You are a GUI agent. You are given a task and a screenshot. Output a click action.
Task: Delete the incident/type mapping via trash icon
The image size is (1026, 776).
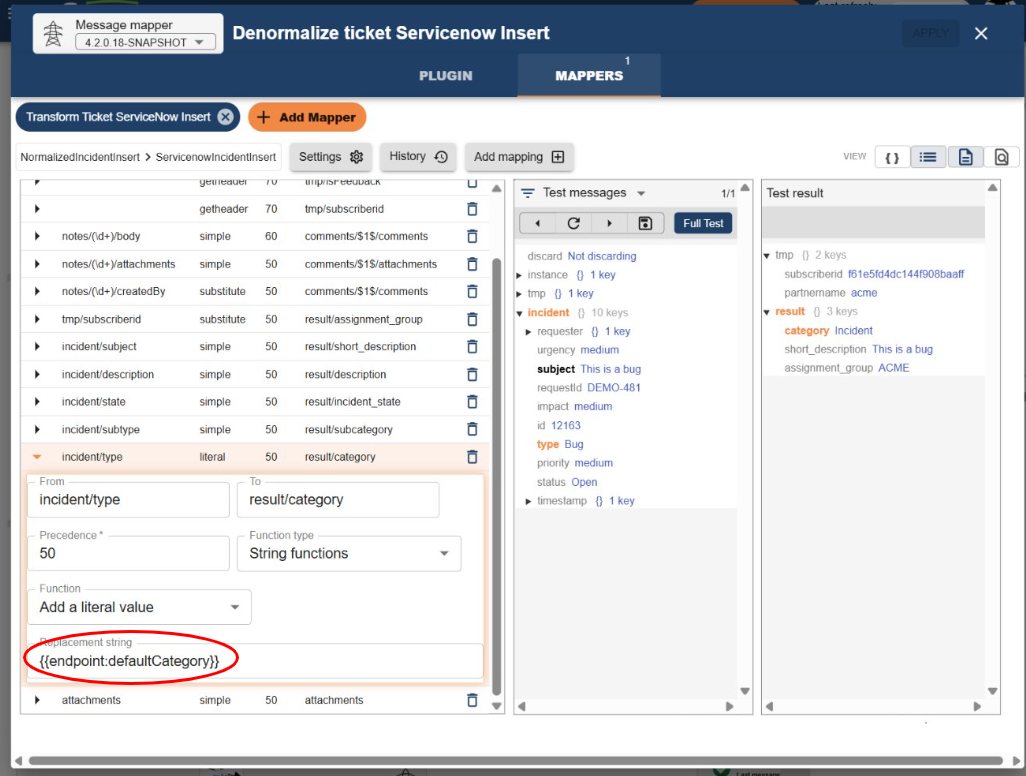(471, 456)
